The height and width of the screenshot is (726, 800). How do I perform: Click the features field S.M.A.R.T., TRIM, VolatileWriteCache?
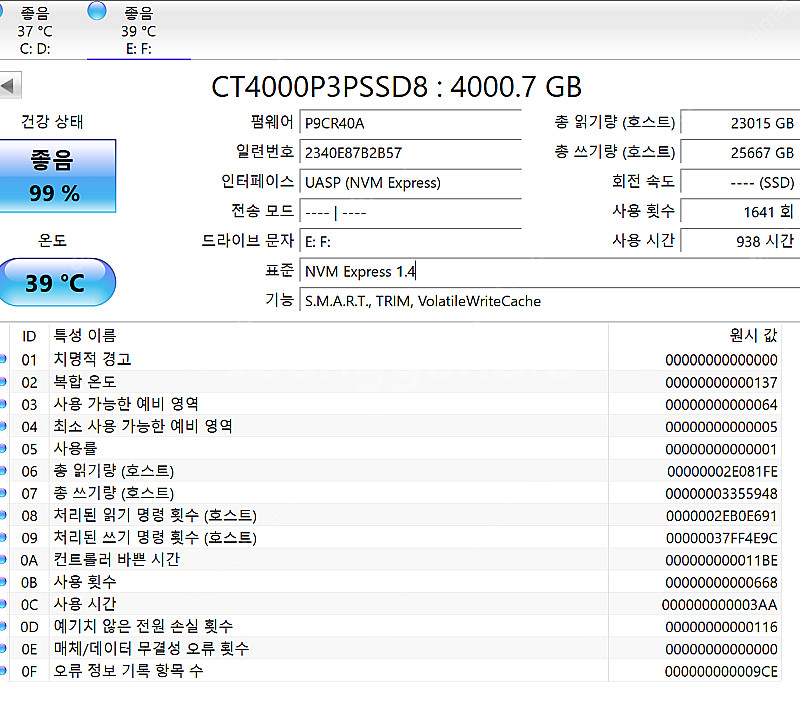(549, 301)
